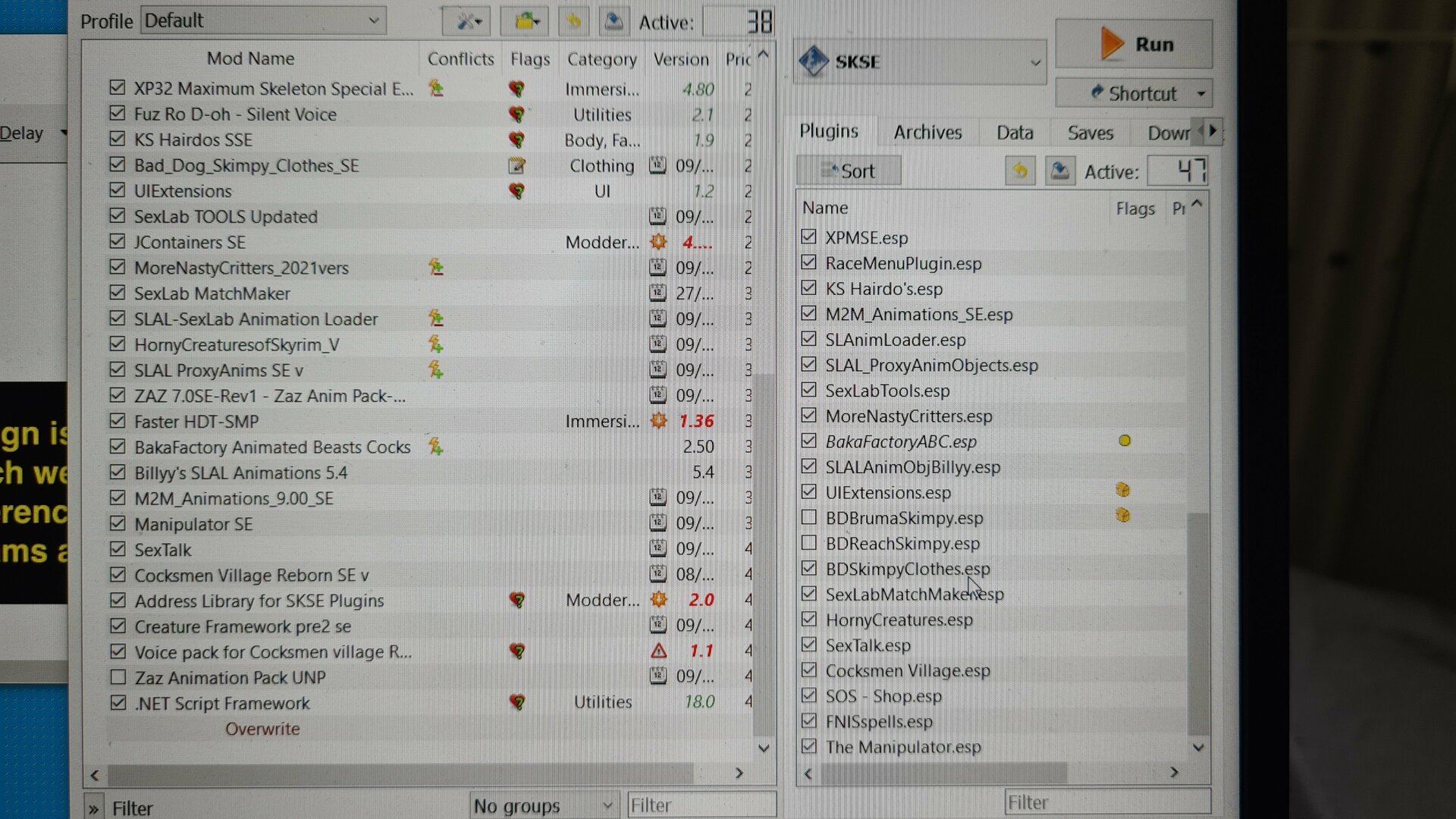Screen dimensions: 1456x819
Task: Click the heart flag on Fuz Ro D-oh
Action: pos(516,115)
